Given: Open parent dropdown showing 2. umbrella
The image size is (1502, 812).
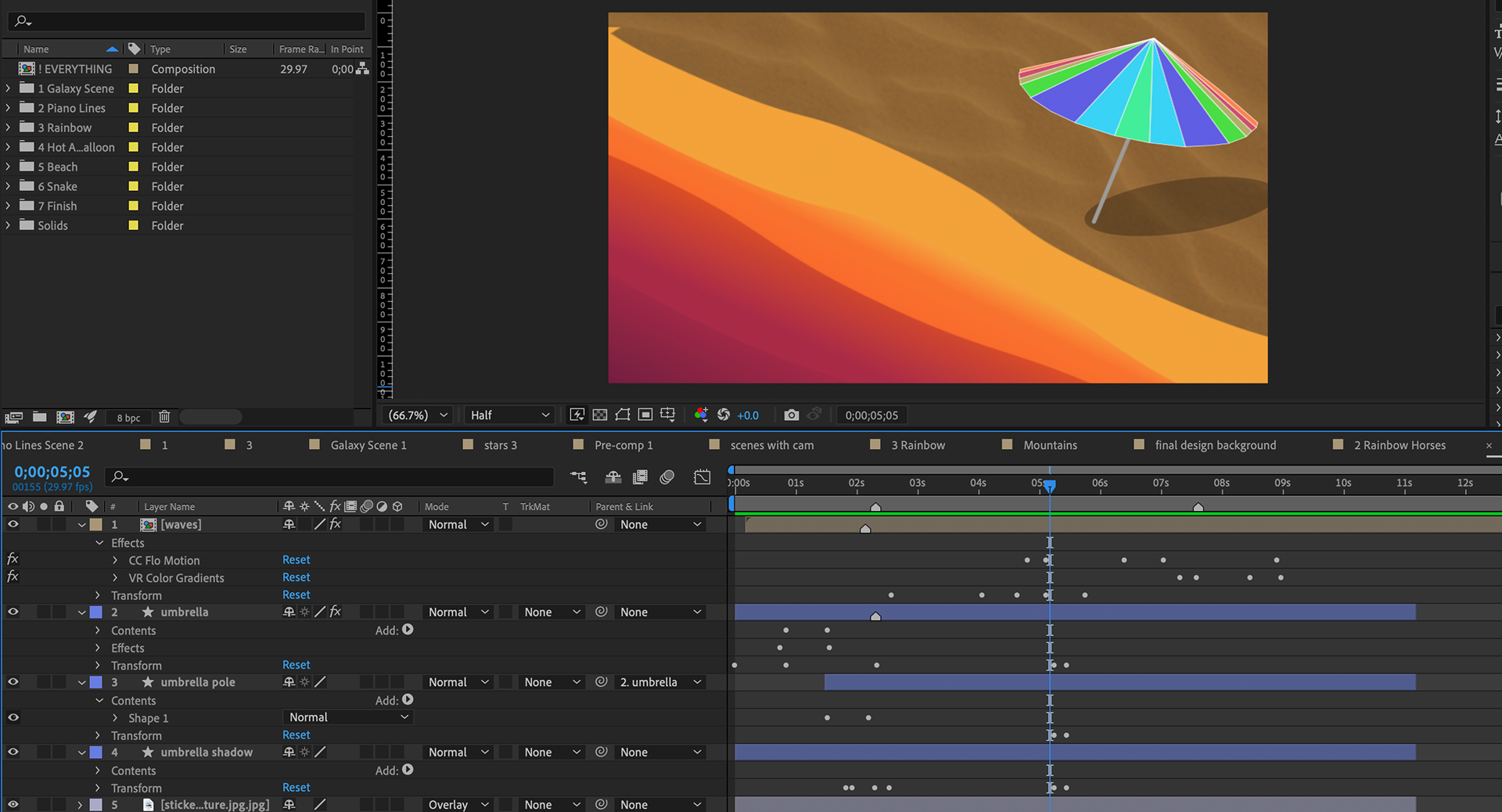Looking at the screenshot, I should 659,682.
